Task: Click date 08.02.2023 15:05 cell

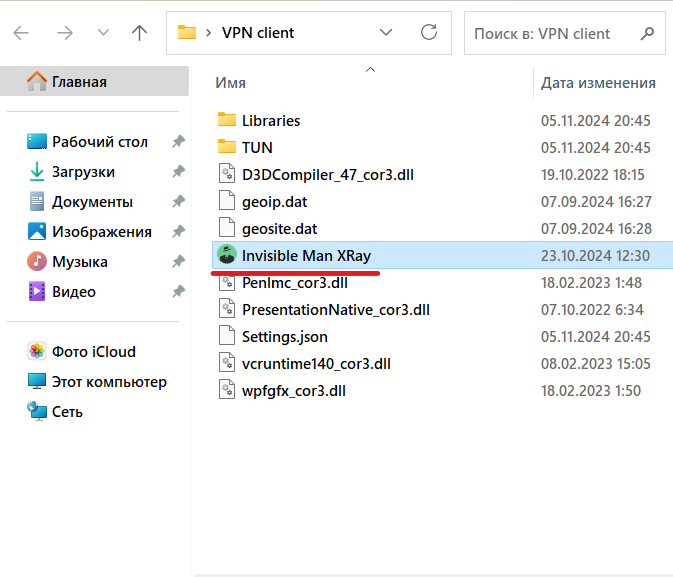Action: (x=595, y=364)
